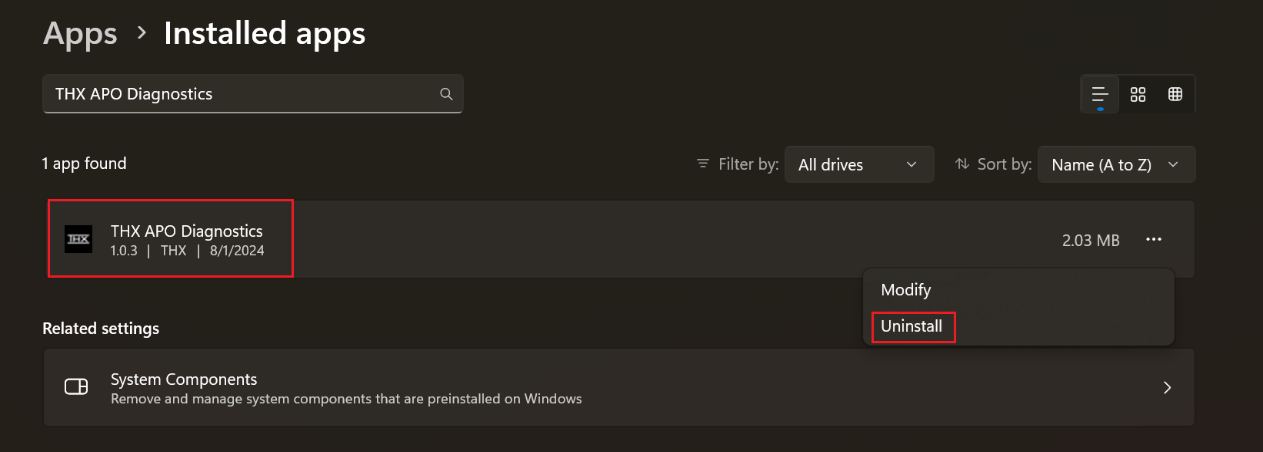The width and height of the screenshot is (1263, 452).
Task: Select the THX APO Diagnostics app name
Action: 187,231
